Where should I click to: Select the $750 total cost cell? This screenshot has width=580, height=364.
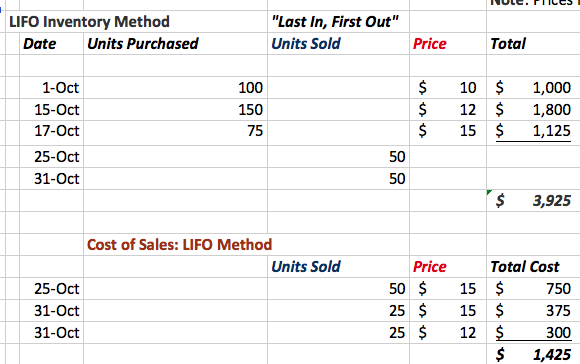point(533,289)
